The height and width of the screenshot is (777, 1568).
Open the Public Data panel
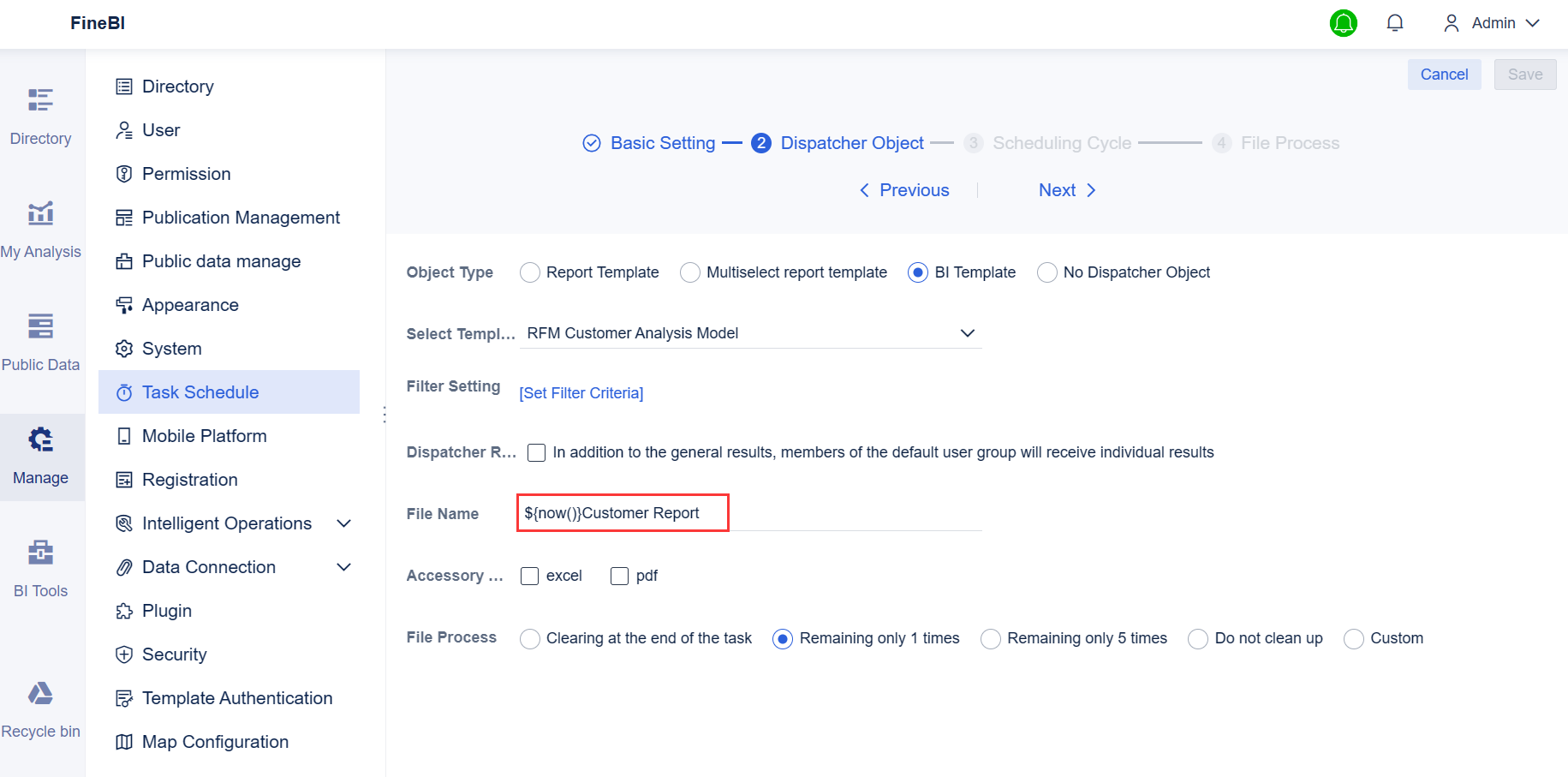40,342
